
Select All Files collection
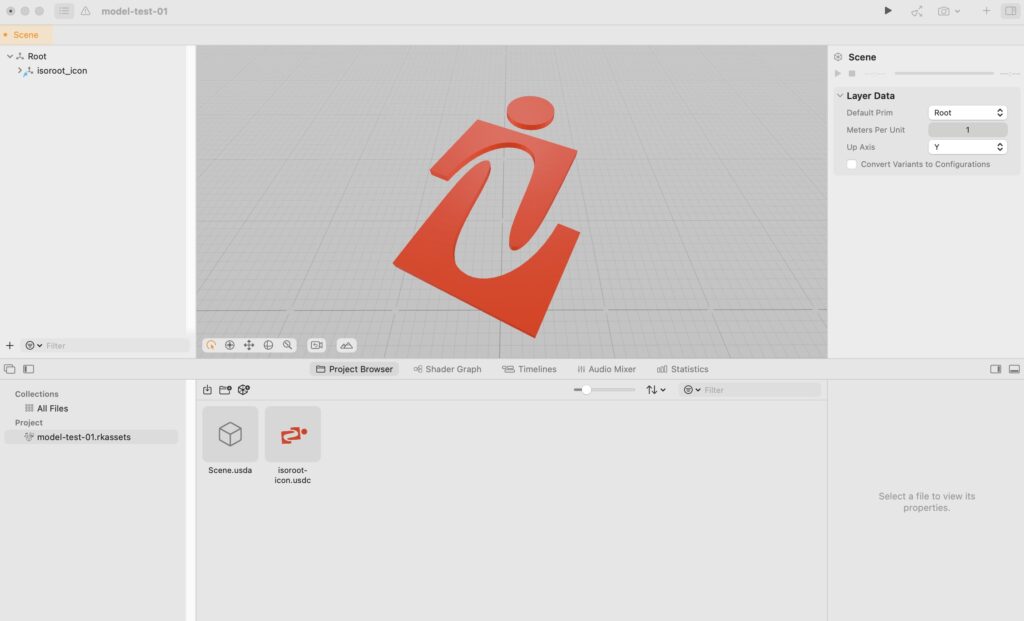tap(52, 408)
